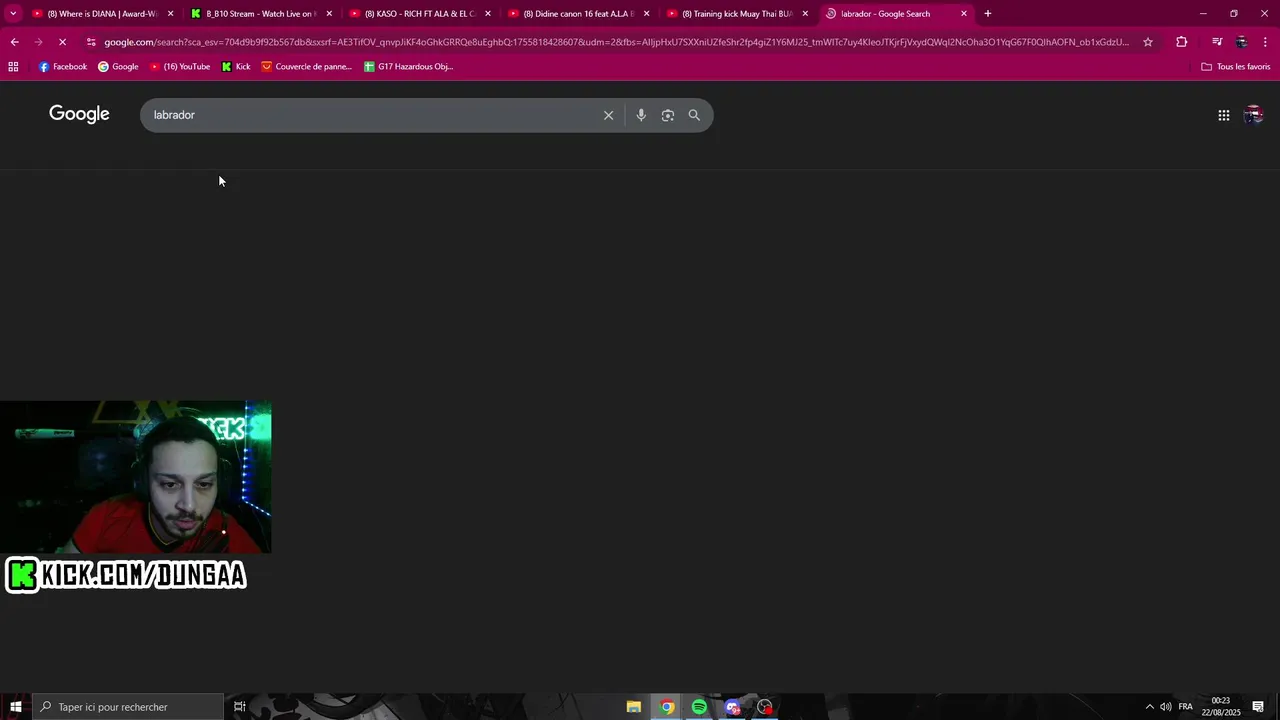The width and height of the screenshot is (1280, 720).
Task: Open Discord from taskbar
Action: click(732, 707)
